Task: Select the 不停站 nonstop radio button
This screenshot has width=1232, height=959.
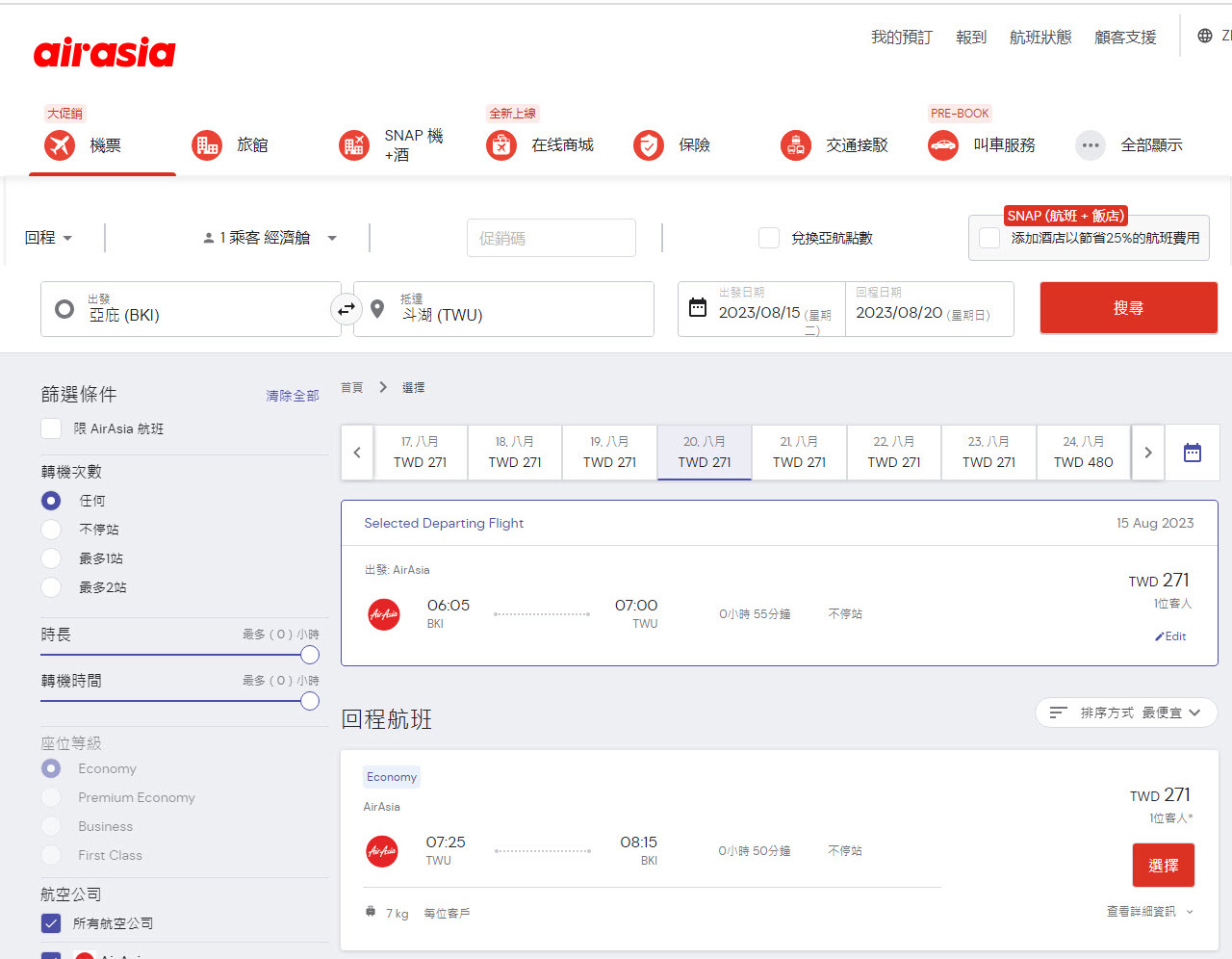Action: coord(51,530)
